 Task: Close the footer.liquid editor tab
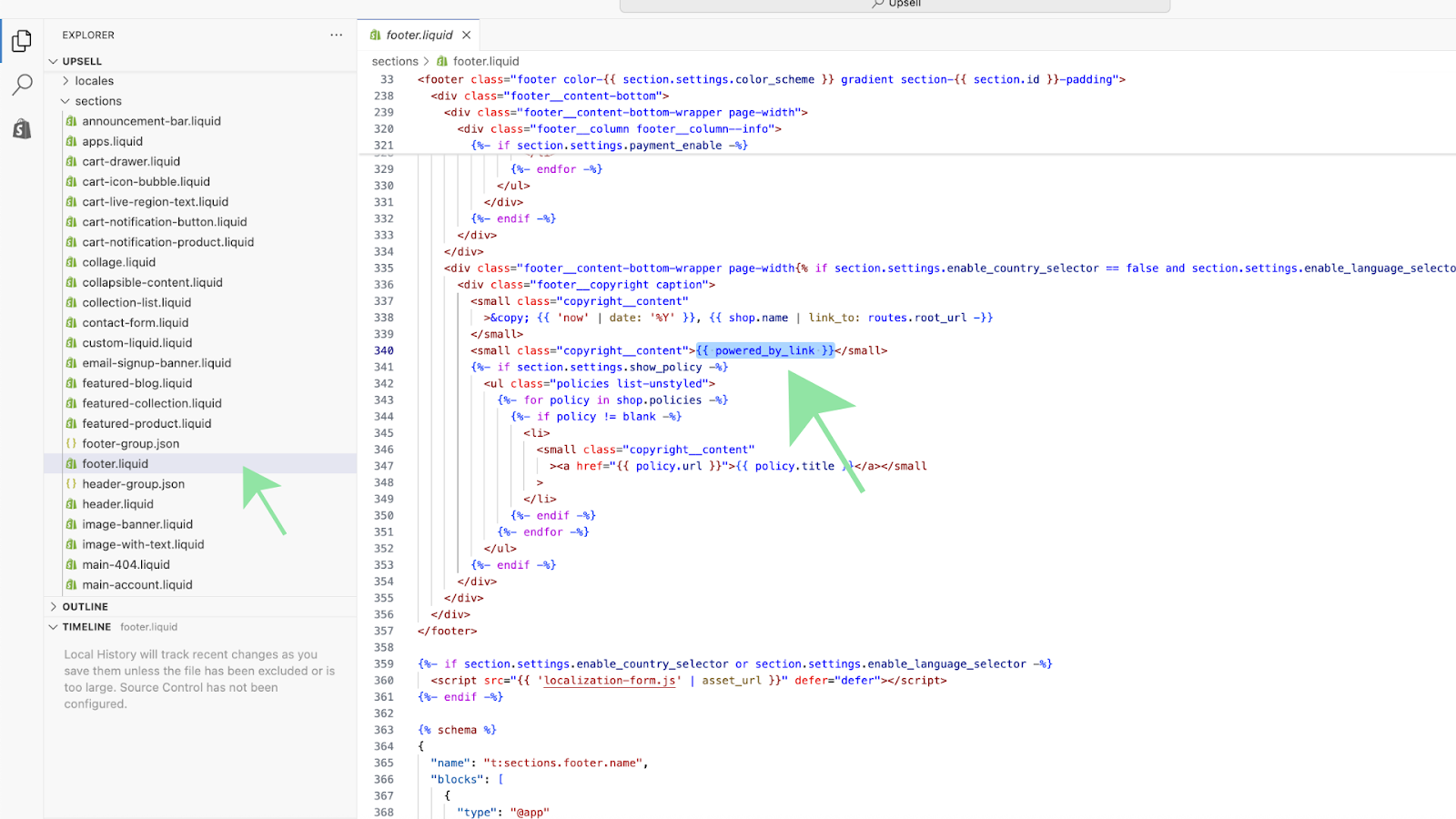point(466,35)
